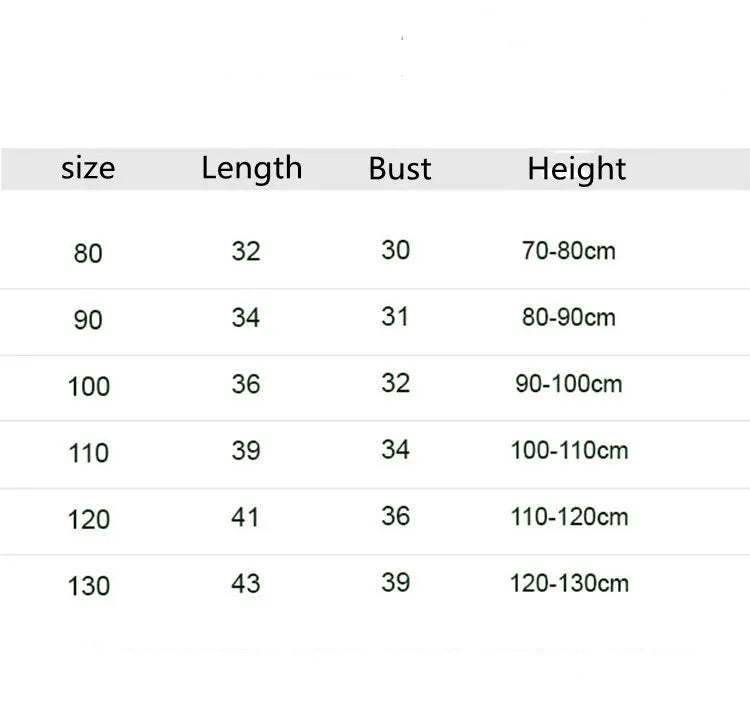
Task: Click the Length value 41
Action: pos(245,517)
